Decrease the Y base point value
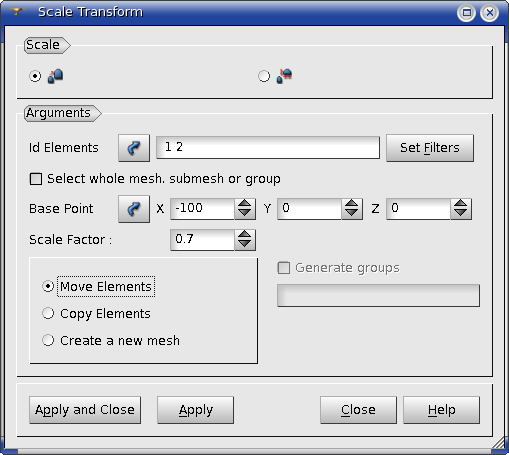This screenshot has height=455, width=509. [x=352, y=214]
